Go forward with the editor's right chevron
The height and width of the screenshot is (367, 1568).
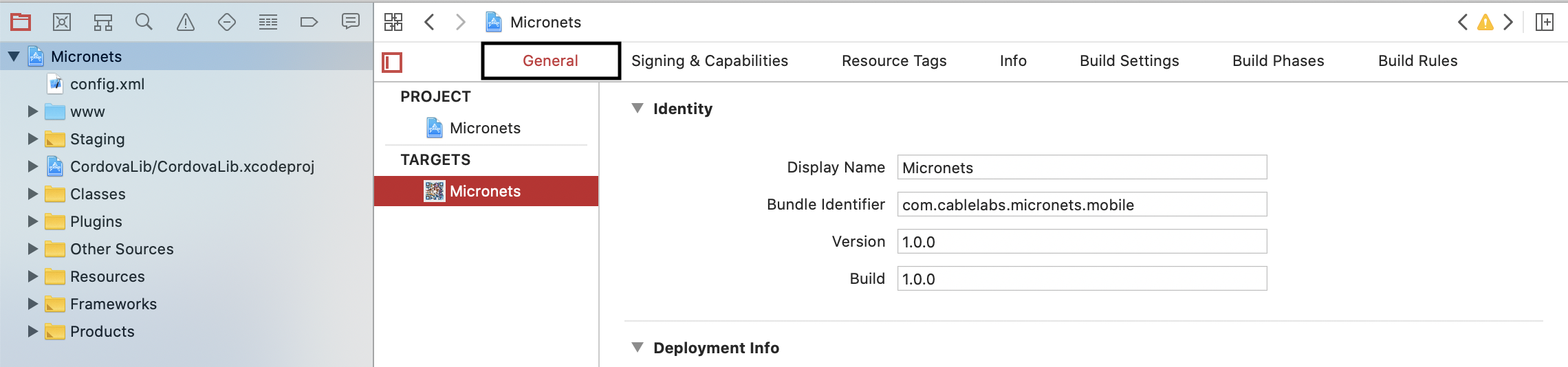[x=461, y=22]
